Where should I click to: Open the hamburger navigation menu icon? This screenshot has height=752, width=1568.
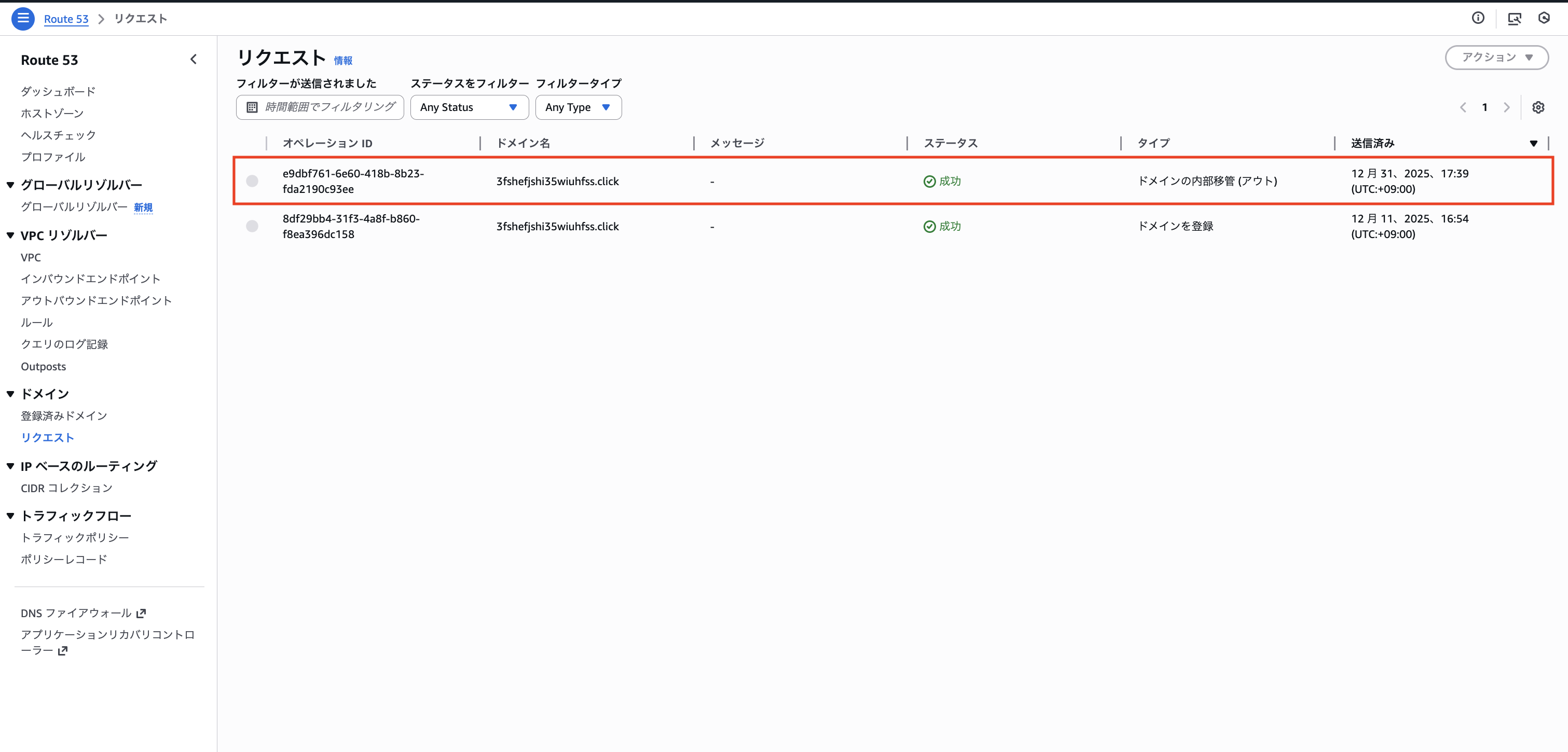[22, 18]
